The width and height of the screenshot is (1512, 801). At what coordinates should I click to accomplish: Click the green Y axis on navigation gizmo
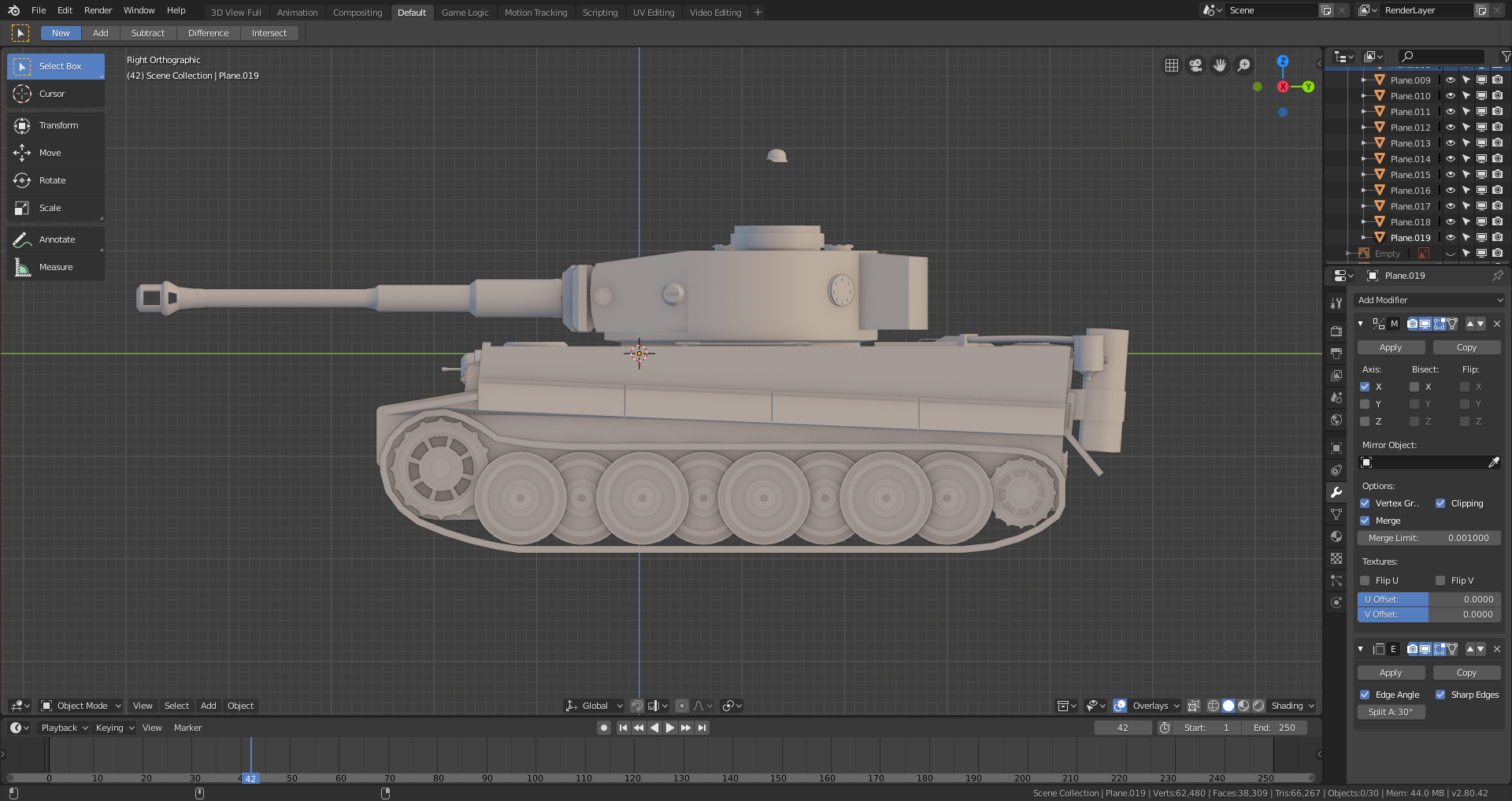[1308, 87]
